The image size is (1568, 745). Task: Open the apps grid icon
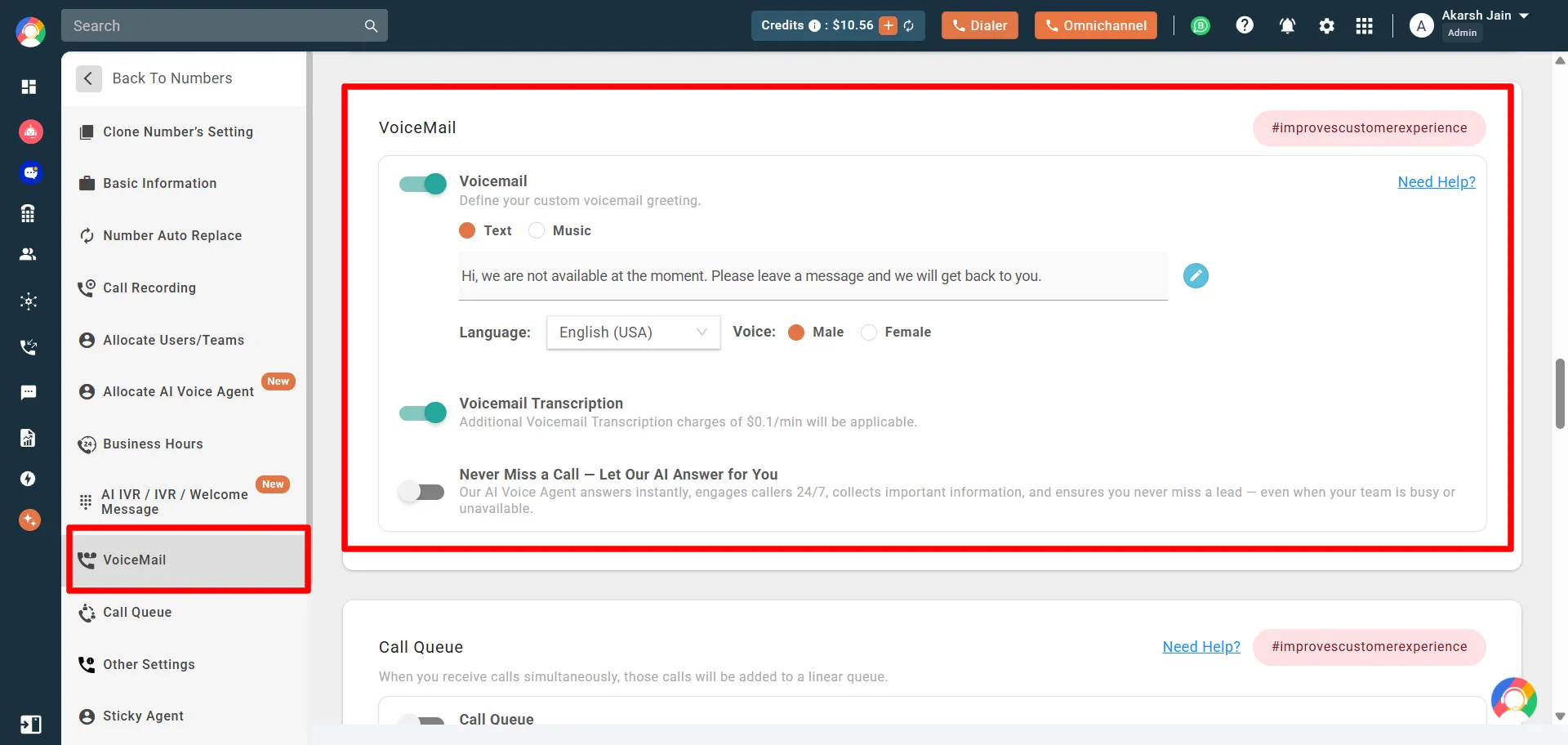click(x=1364, y=26)
